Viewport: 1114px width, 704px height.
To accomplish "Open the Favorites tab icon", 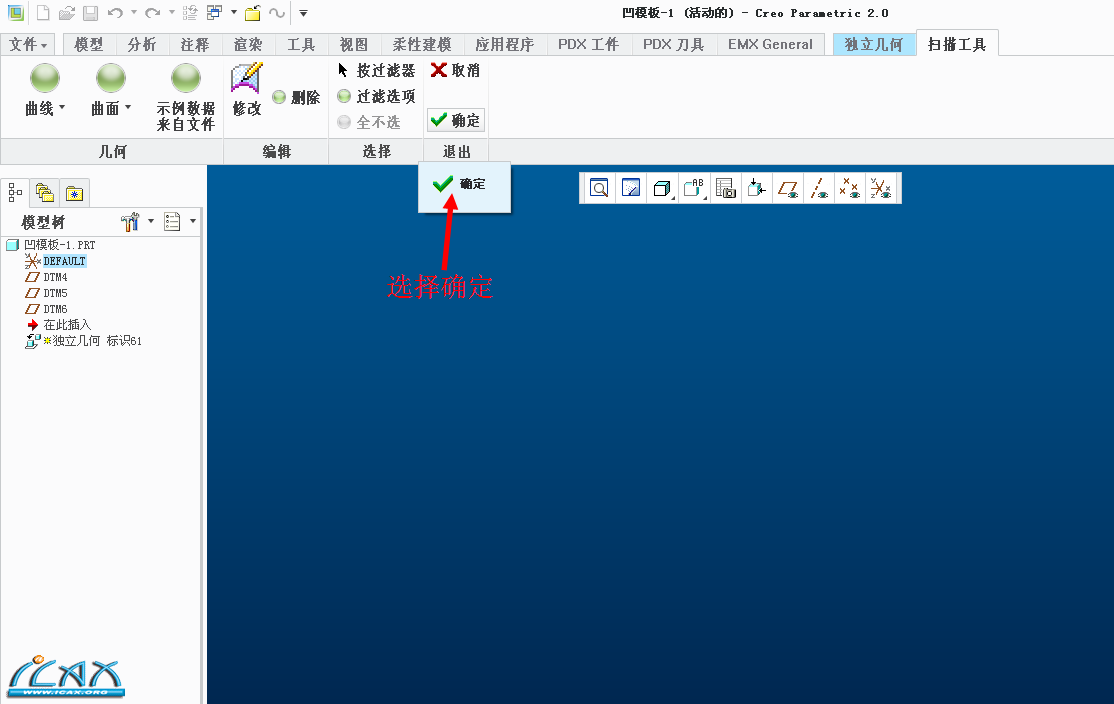I will coord(75,193).
